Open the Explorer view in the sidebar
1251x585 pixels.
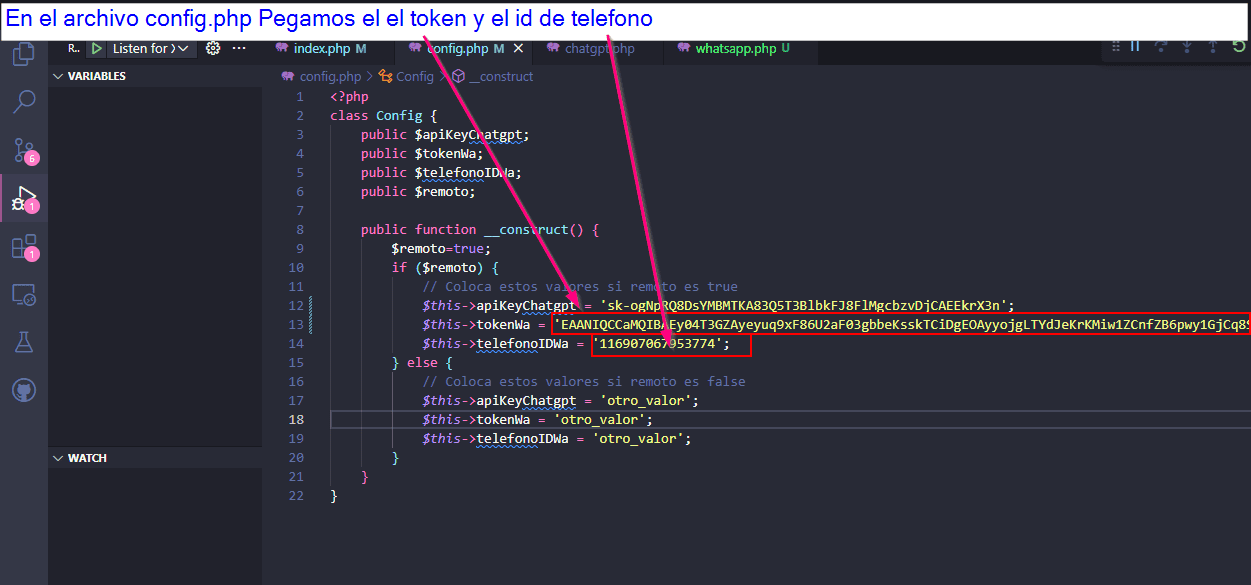coord(24,56)
